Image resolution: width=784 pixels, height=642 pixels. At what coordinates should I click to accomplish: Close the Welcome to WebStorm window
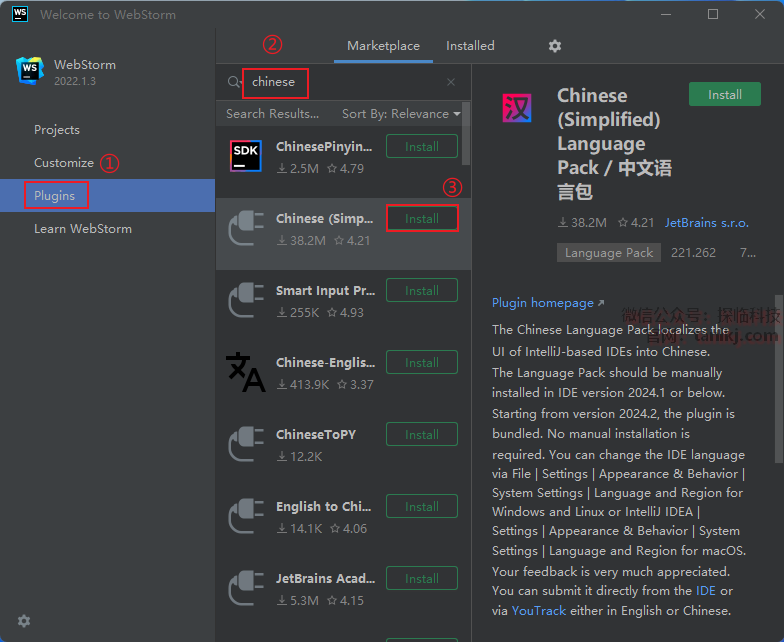(x=760, y=14)
